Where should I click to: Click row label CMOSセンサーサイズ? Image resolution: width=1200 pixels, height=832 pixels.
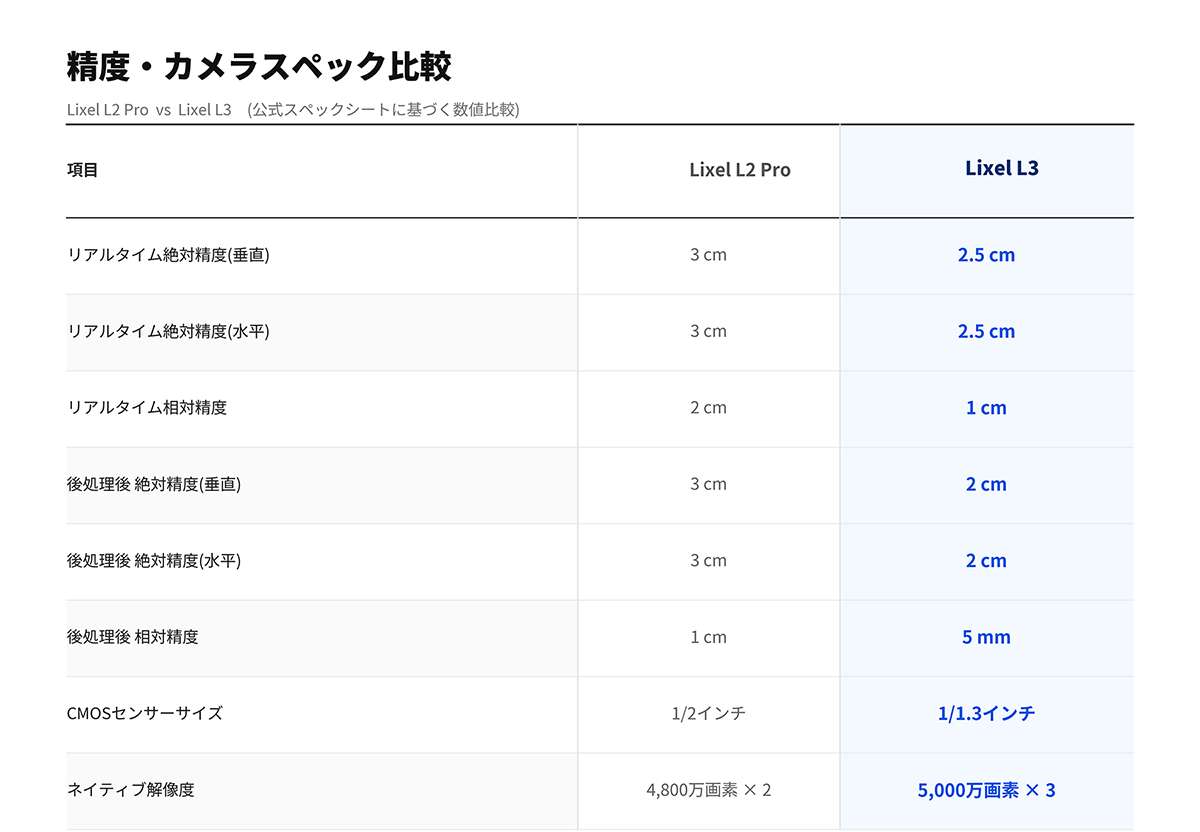click(x=145, y=714)
